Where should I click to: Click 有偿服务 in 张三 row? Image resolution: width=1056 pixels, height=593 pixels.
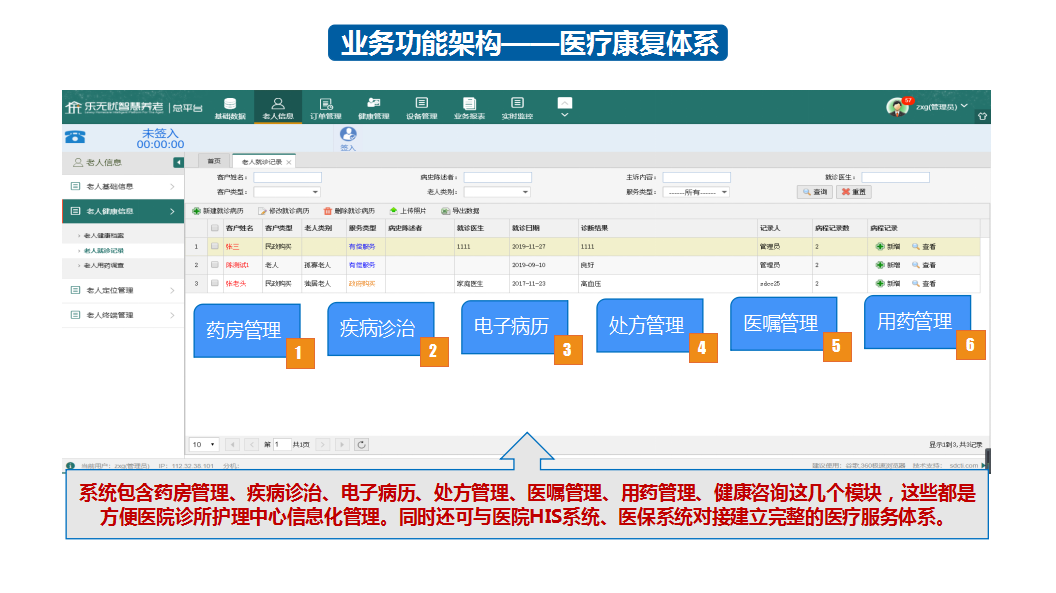(362, 246)
